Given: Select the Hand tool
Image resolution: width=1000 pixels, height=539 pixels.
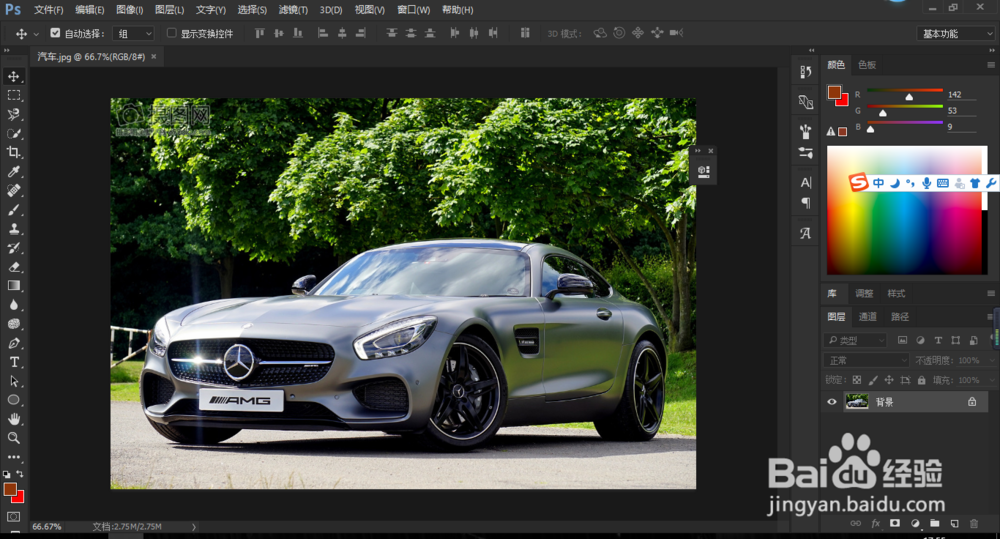Looking at the screenshot, I should click(x=13, y=419).
